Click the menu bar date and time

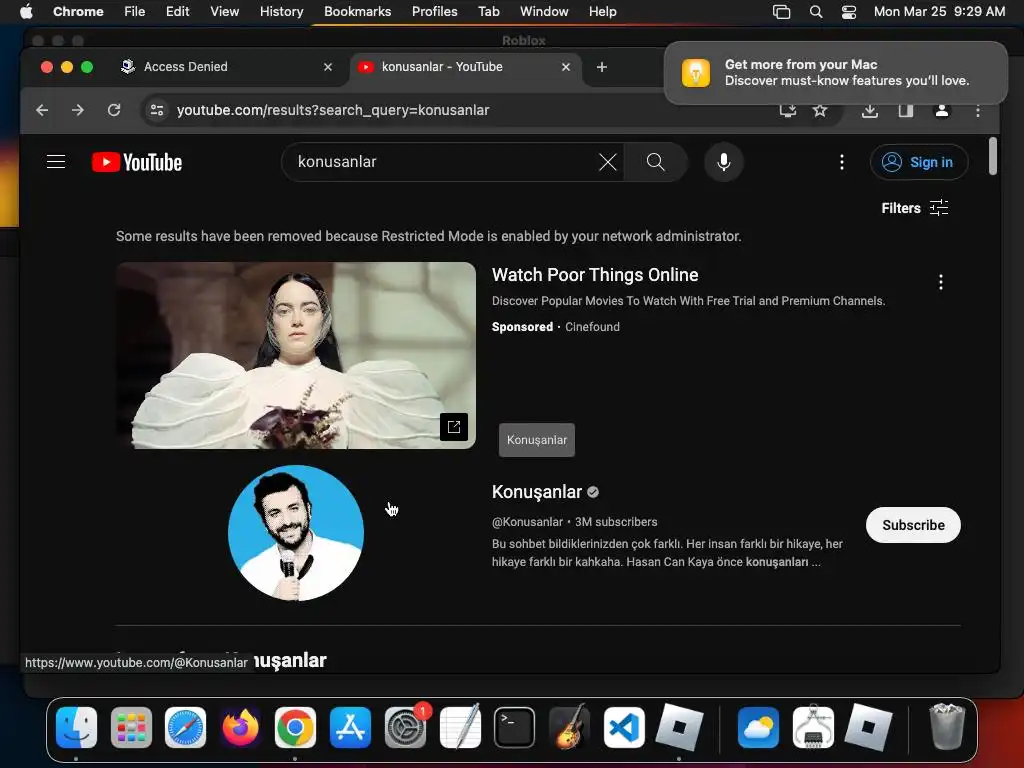(939, 12)
